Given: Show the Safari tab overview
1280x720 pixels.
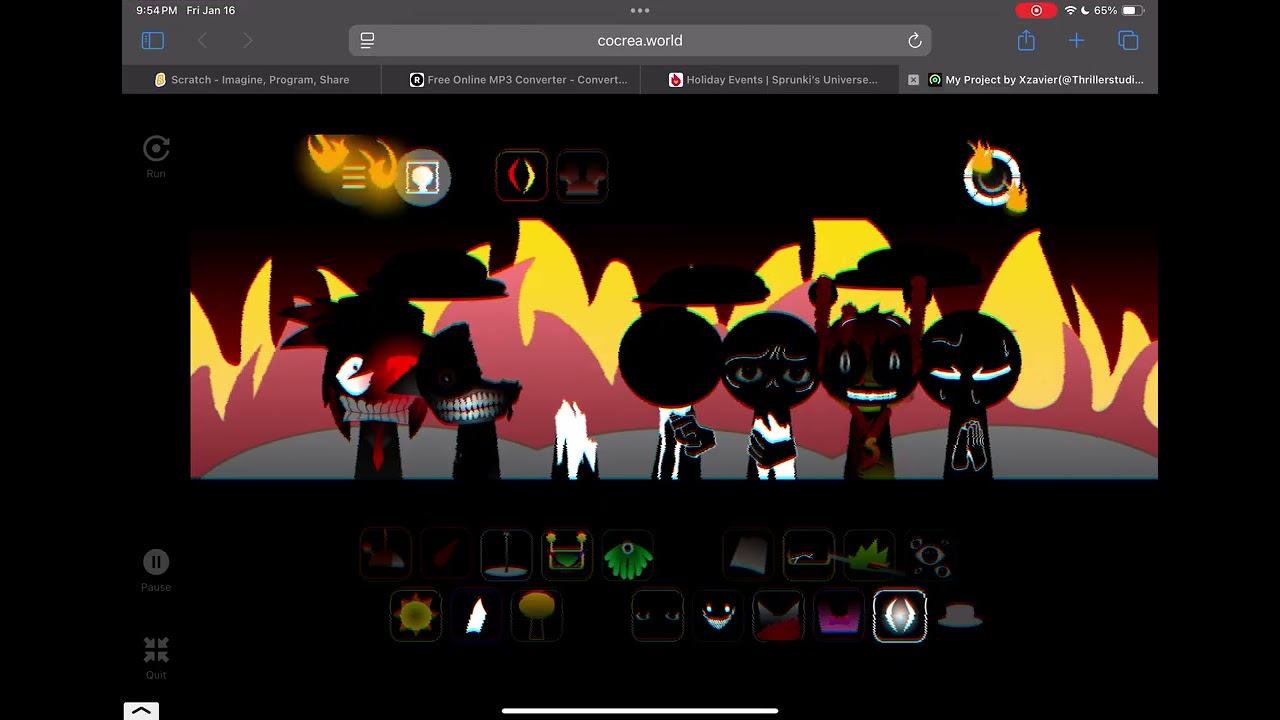Looking at the screenshot, I should (1128, 40).
